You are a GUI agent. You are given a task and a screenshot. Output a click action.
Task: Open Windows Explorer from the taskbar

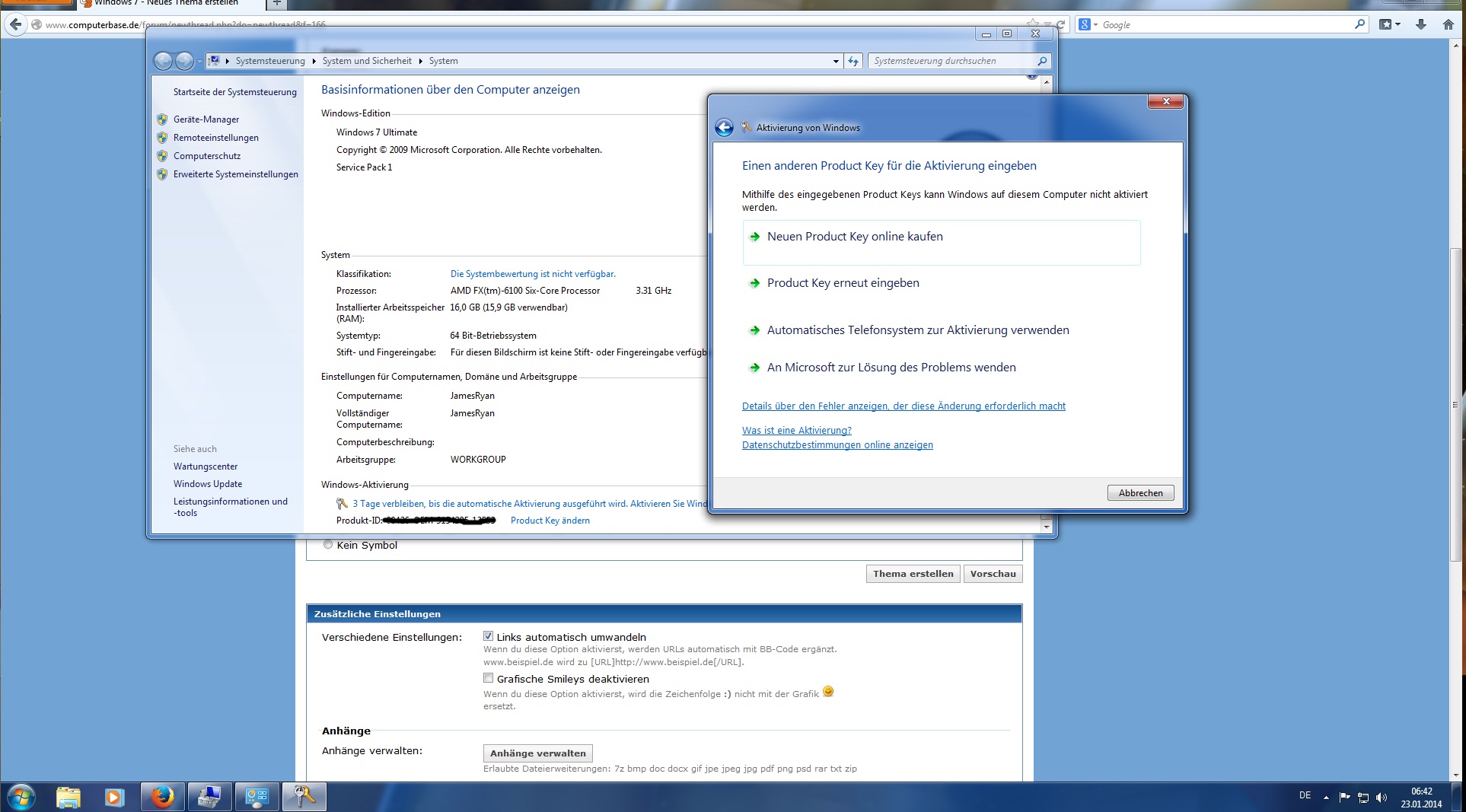pyautogui.click(x=69, y=797)
